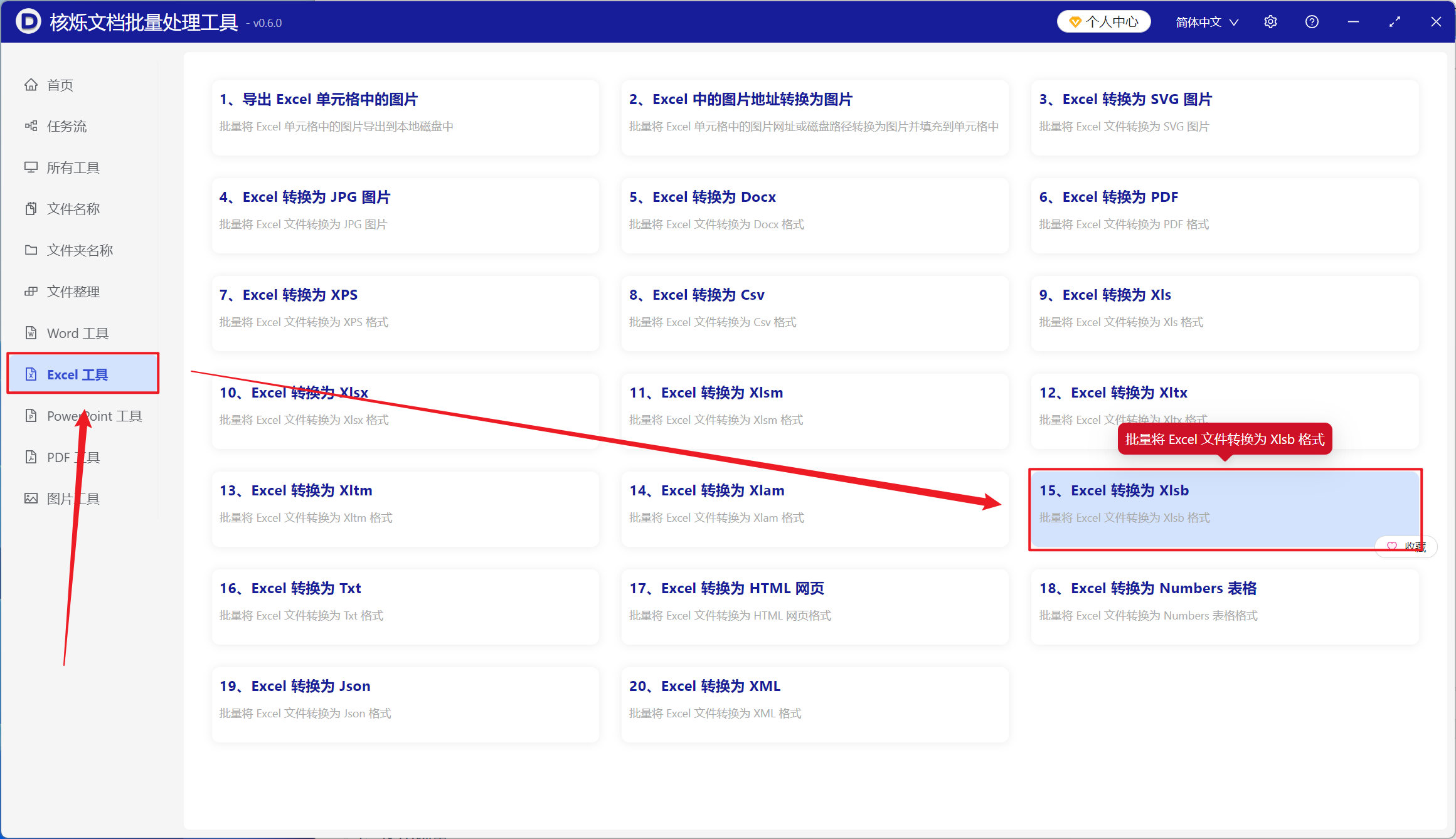Open the Excel 转换为 Csv card
Screen dimensions: 1456x839
tap(815, 314)
